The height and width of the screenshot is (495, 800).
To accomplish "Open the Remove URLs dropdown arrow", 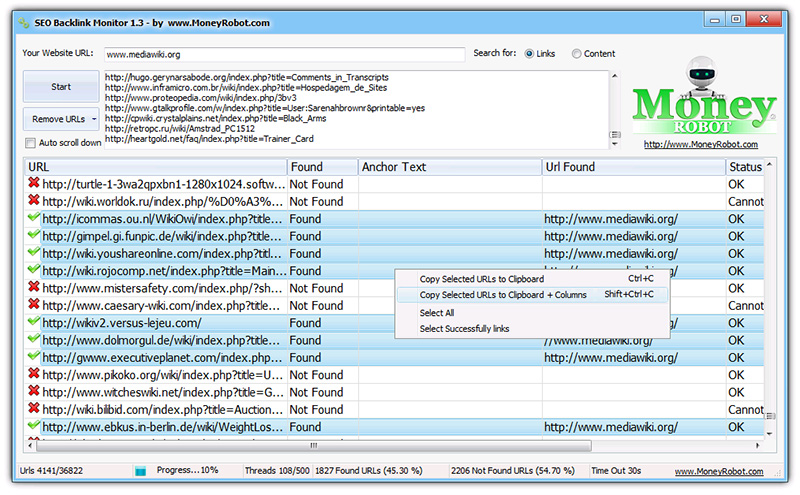I will 94,119.
